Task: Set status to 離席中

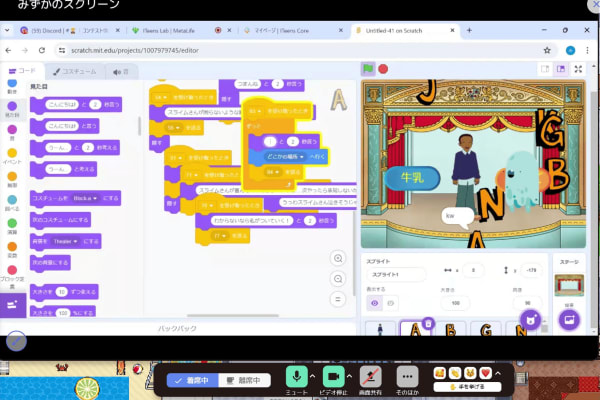Action: pos(245,380)
